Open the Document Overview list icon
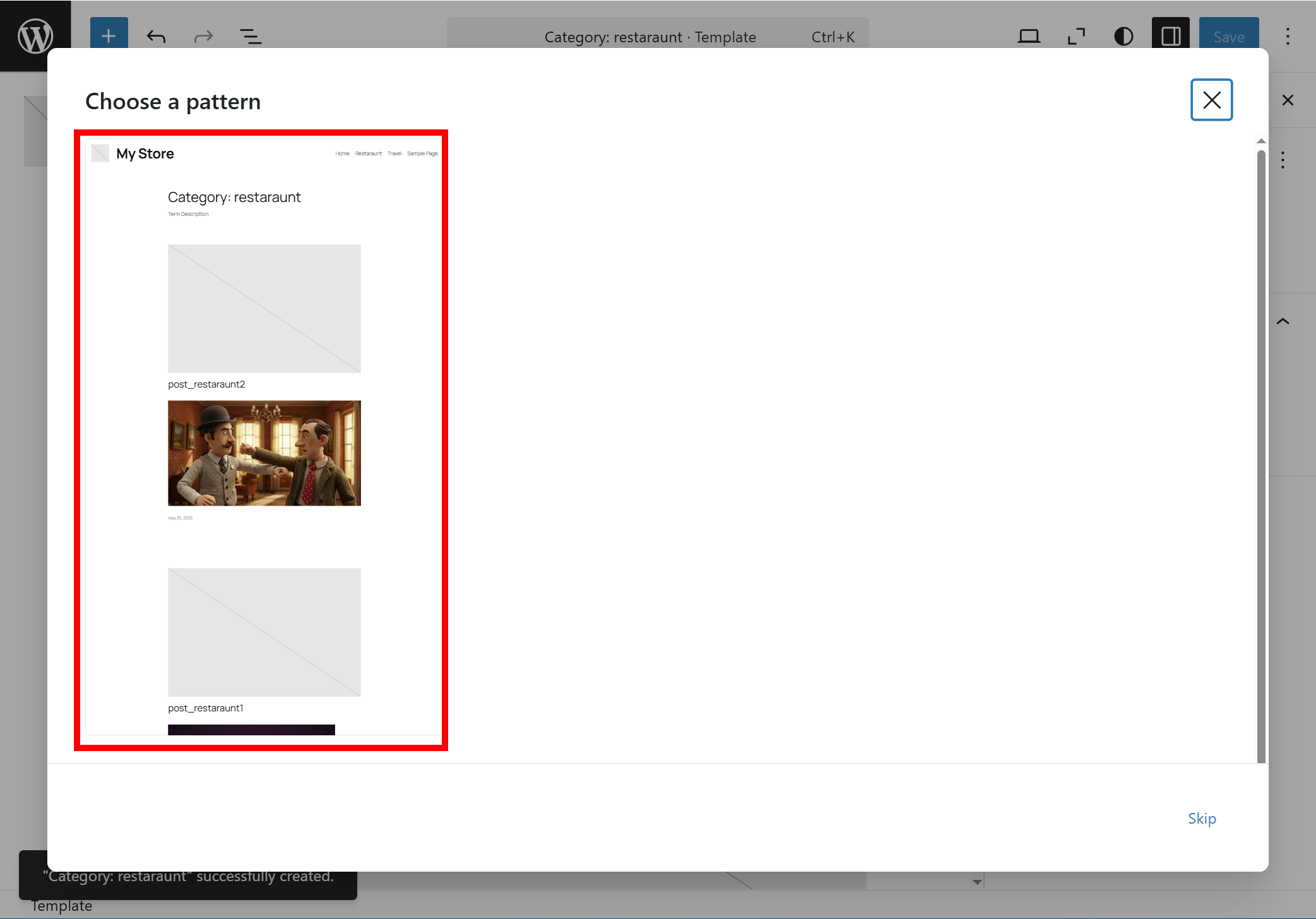Screen dimensions: 1316x919 coord(251,37)
